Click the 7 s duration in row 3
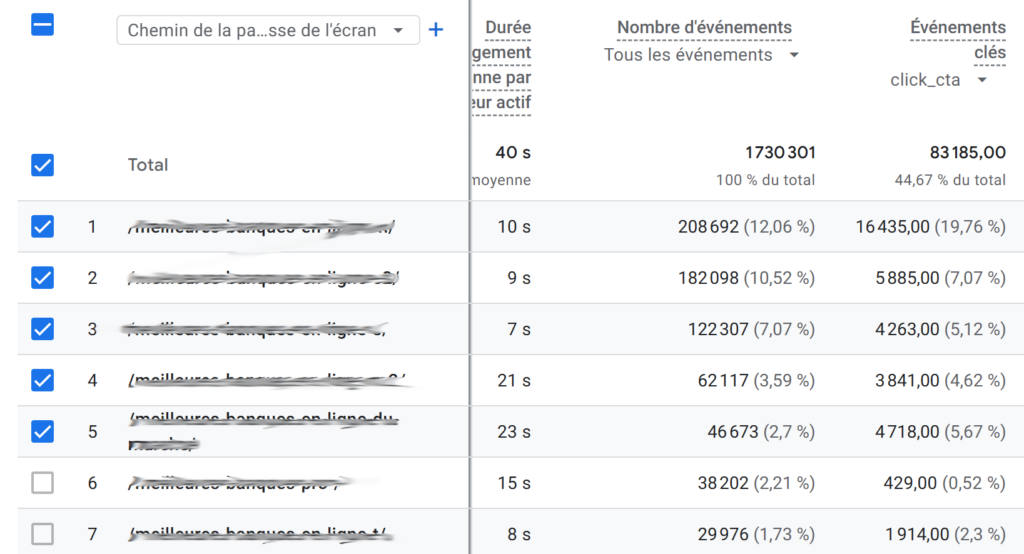Screen dimensions: 1024x554 click(x=519, y=329)
